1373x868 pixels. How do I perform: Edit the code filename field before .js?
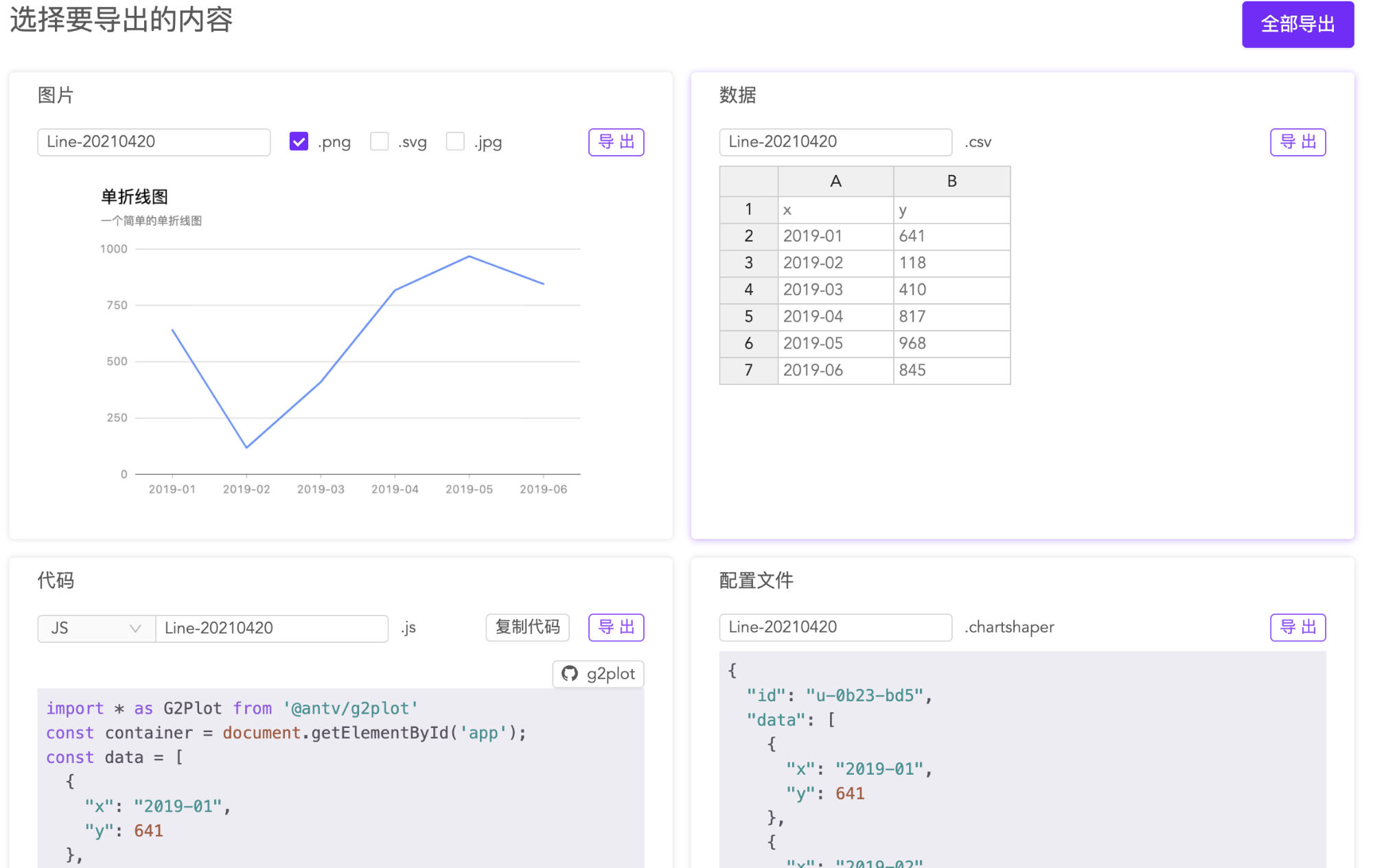click(x=272, y=628)
